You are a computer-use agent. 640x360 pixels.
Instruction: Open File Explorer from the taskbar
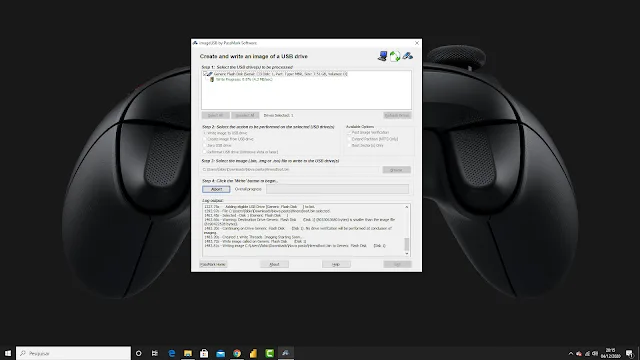coord(188,353)
